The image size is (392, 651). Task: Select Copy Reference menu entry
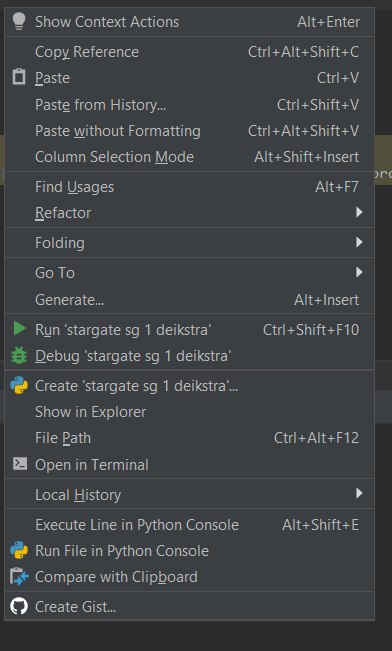(189, 52)
